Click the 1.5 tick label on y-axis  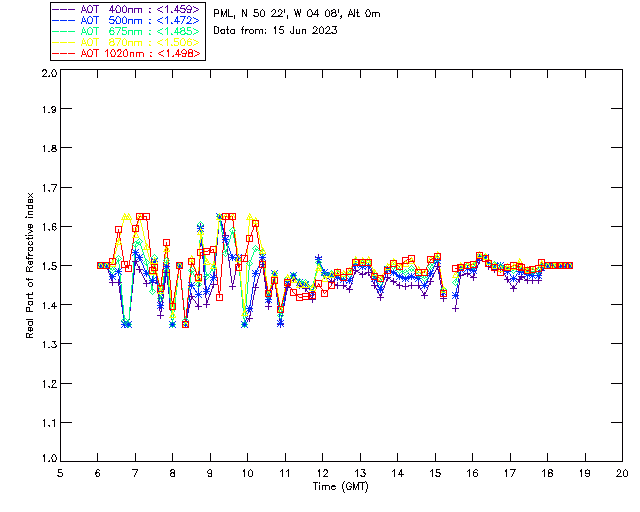48,267
